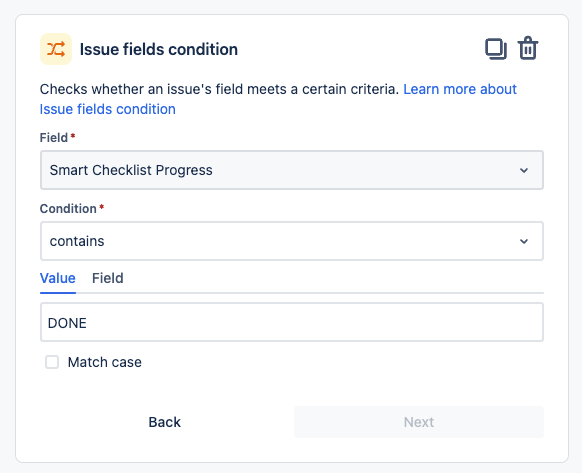Open the Condition dropdown set to contains
Viewport: 582px width, 473px height.
pos(292,241)
